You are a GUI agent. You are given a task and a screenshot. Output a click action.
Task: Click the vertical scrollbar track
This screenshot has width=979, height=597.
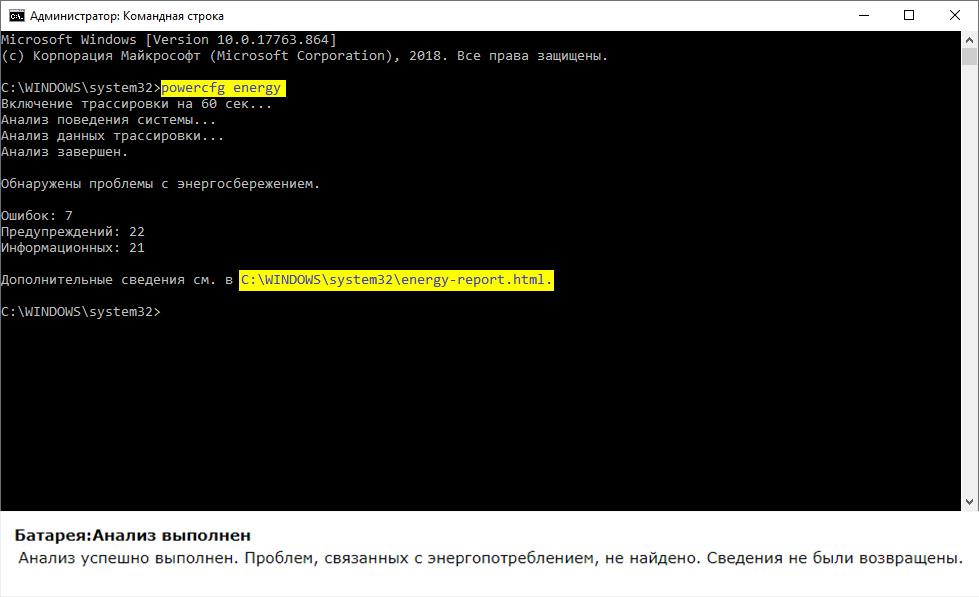click(970, 300)
